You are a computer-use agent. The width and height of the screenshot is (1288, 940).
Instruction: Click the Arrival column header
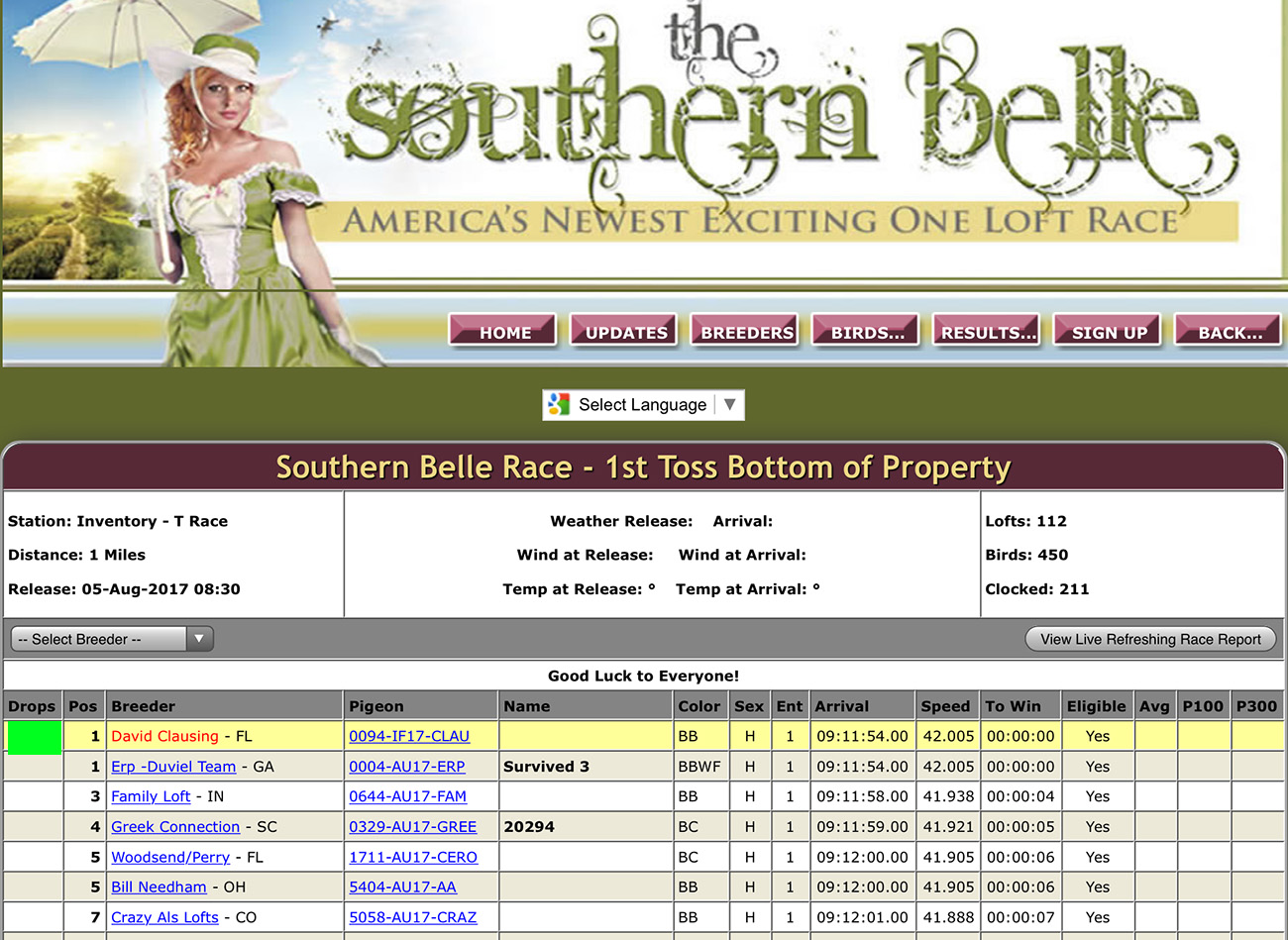862,706
